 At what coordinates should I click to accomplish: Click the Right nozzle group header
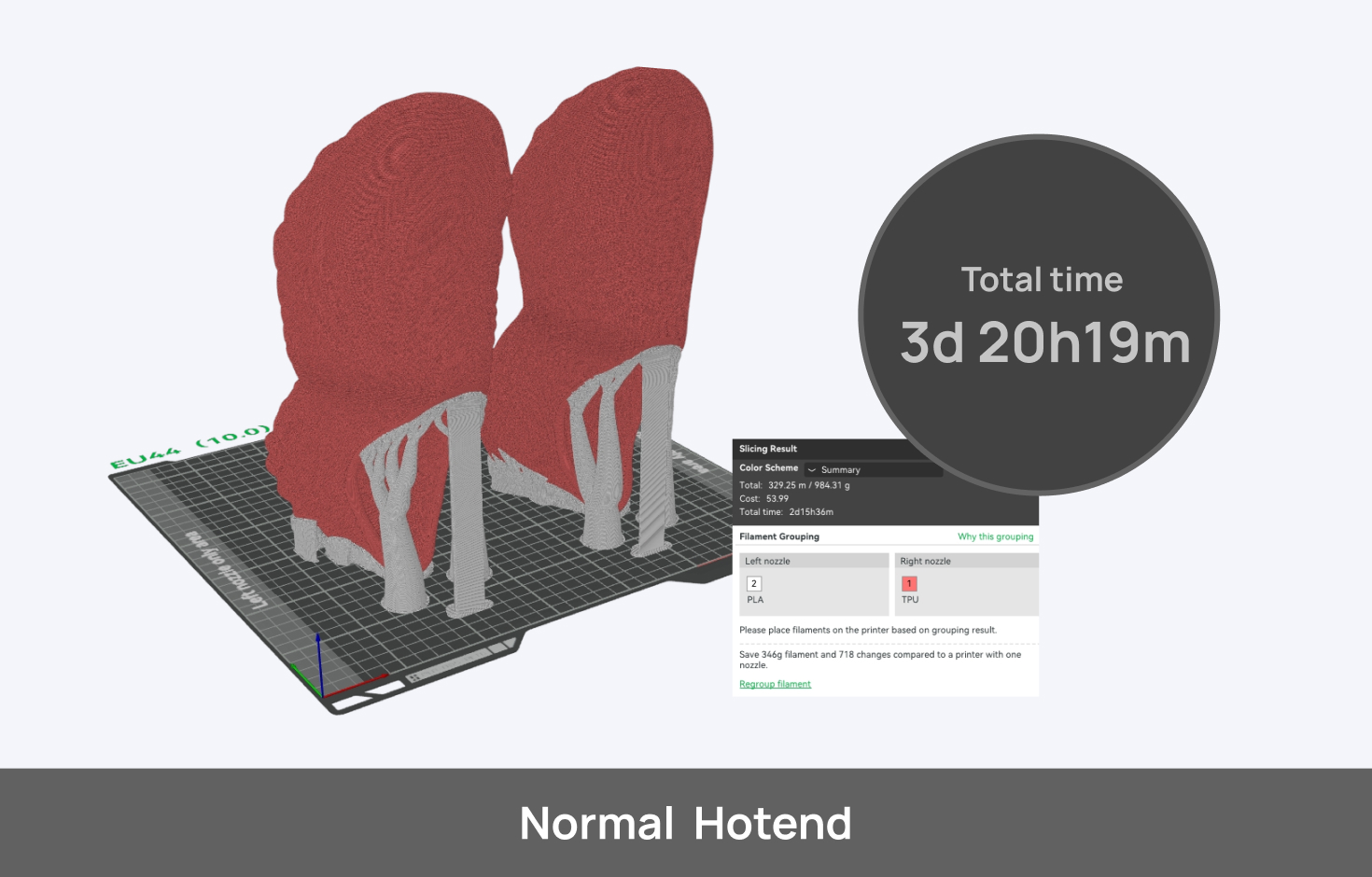966,561
